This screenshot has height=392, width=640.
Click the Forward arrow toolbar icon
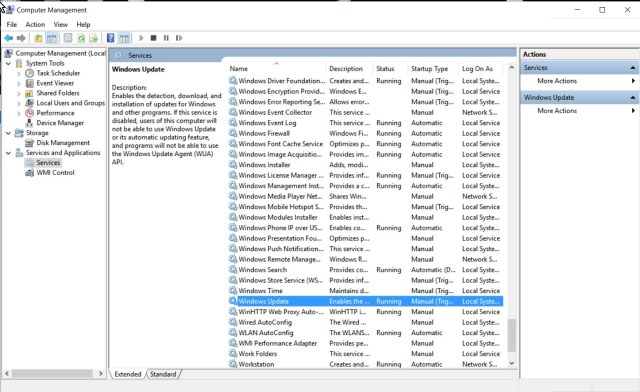point(21,38)
